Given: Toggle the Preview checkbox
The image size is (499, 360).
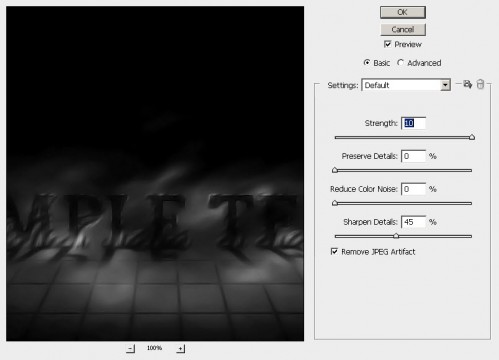Looking at the screenshot, I should 387,44.
